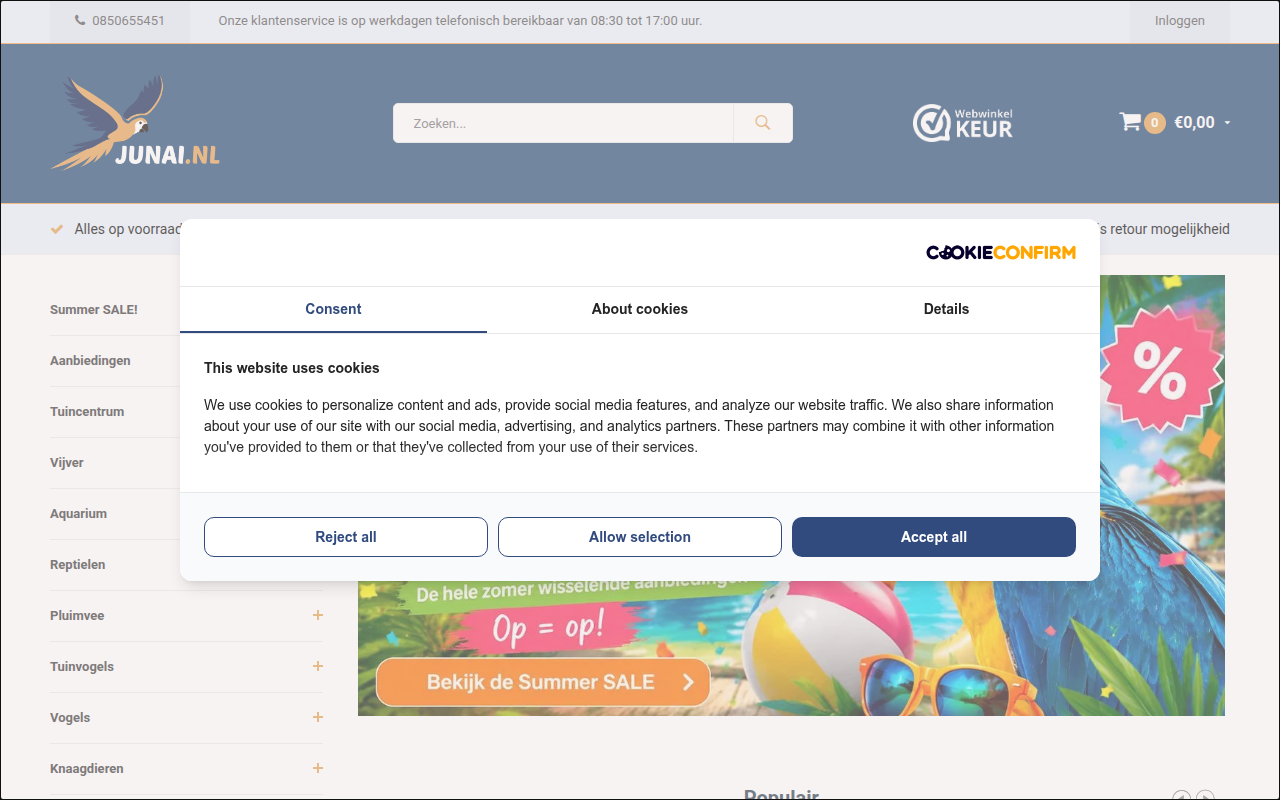This screenshot has height=800, width=1280.
Task: Go to previous Populair carousel item
Action: (1181, 797)
